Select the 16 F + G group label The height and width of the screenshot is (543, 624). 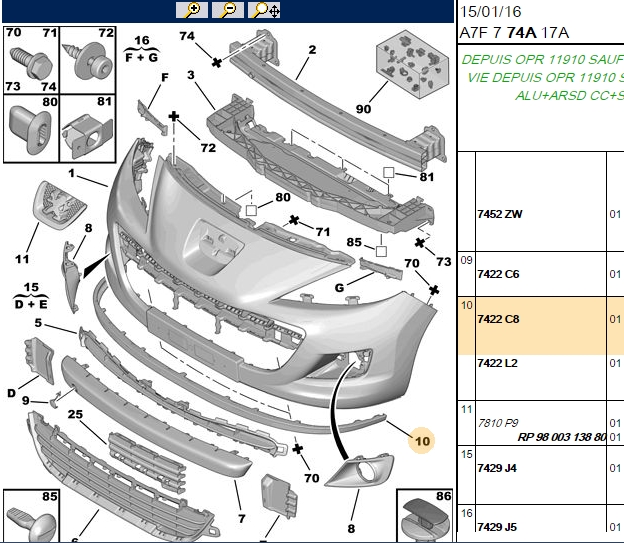click(x=142, y=49)
